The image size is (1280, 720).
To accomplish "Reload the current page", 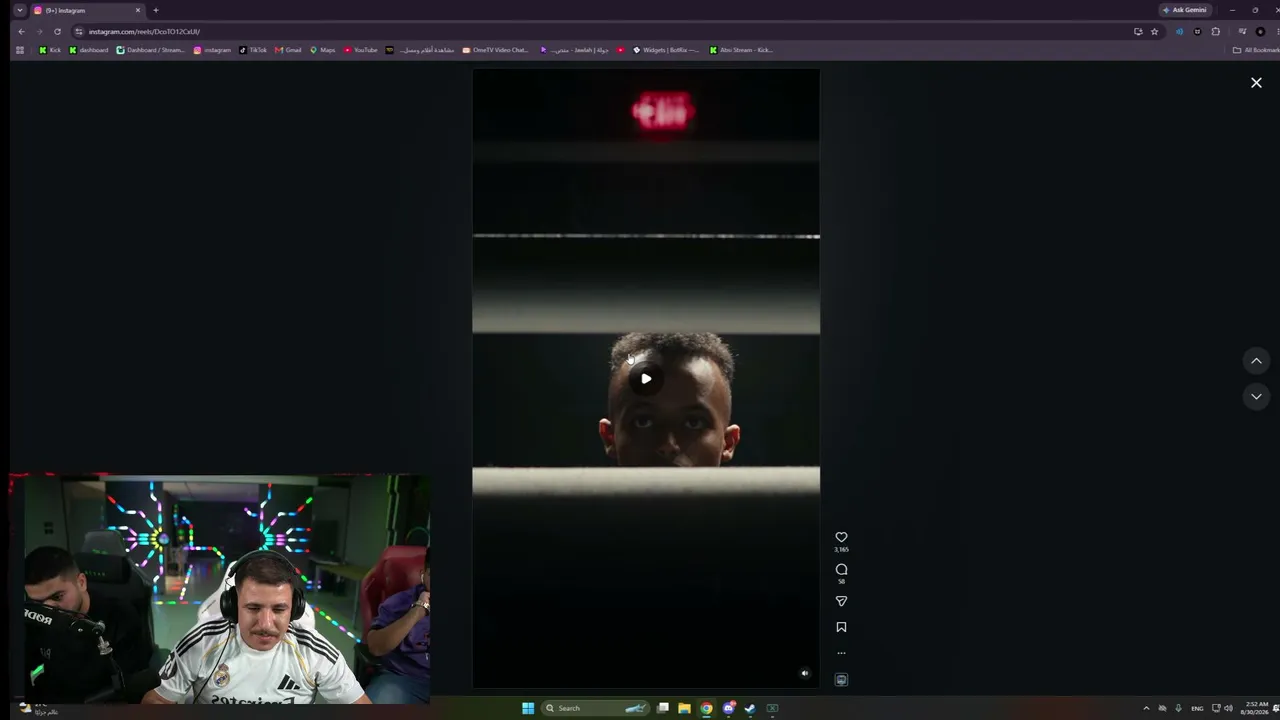I will click(x=57, y=31).
